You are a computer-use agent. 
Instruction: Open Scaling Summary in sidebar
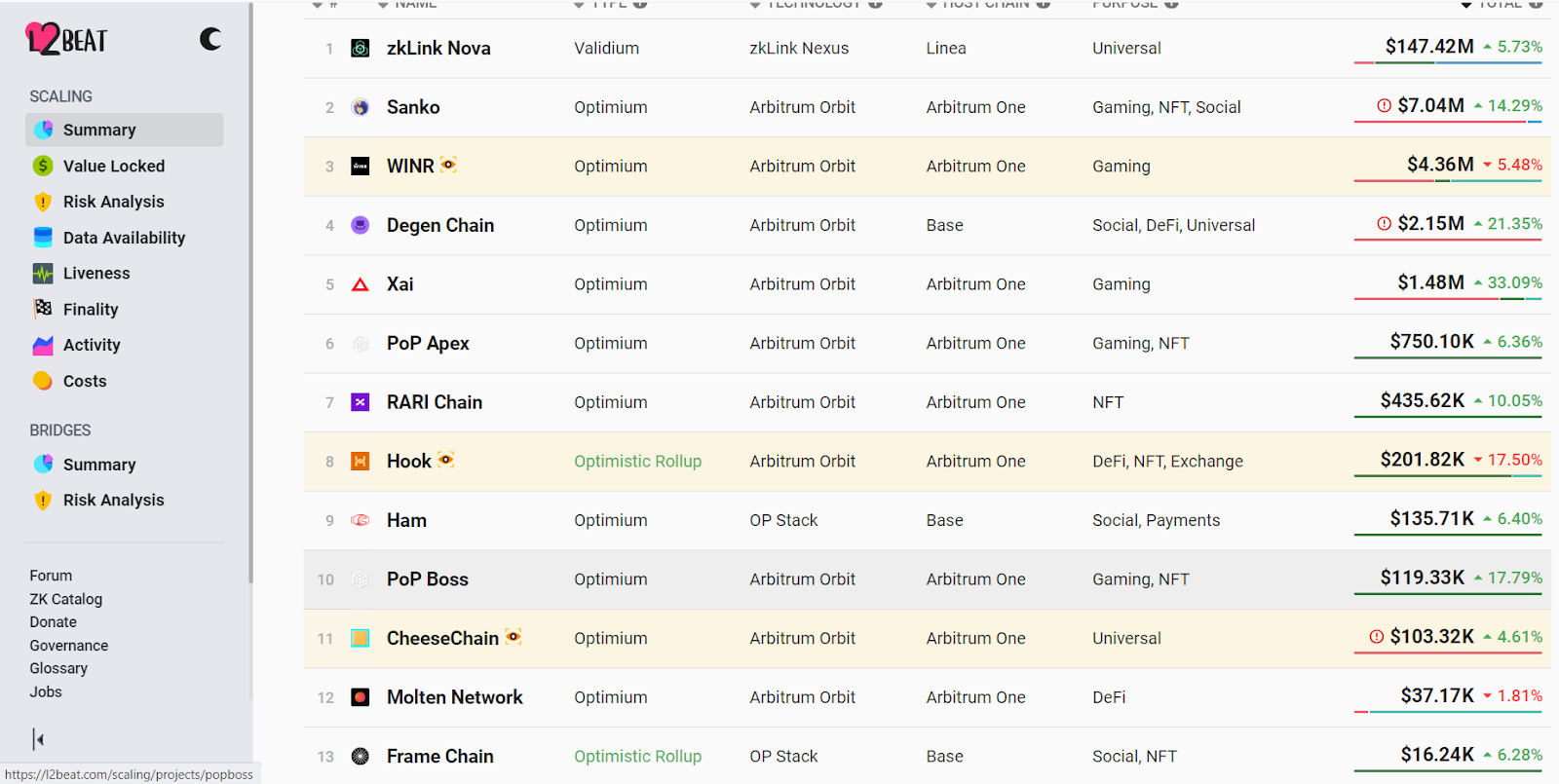tap(124, 130)
